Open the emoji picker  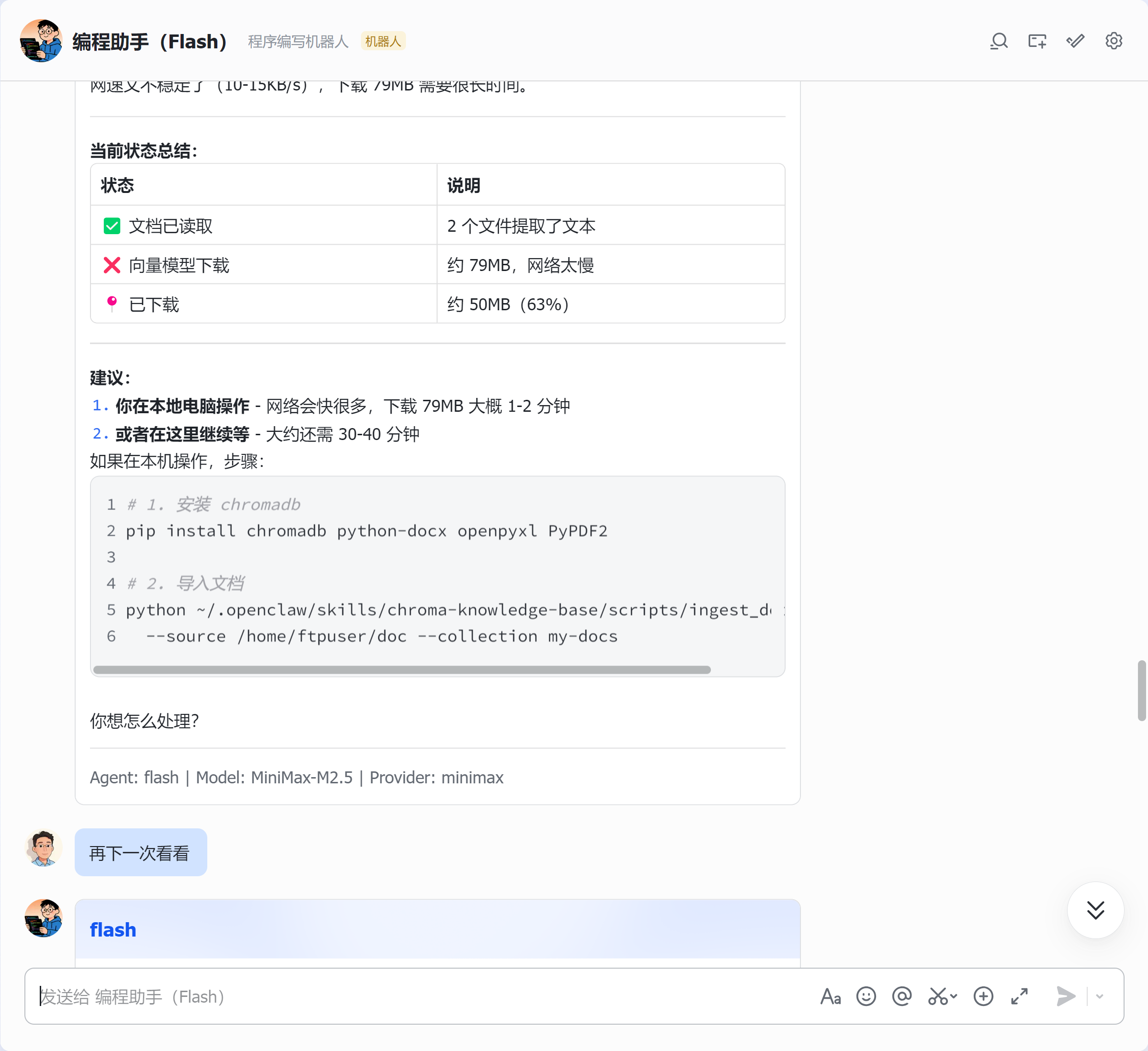click(x=866, y=996)
